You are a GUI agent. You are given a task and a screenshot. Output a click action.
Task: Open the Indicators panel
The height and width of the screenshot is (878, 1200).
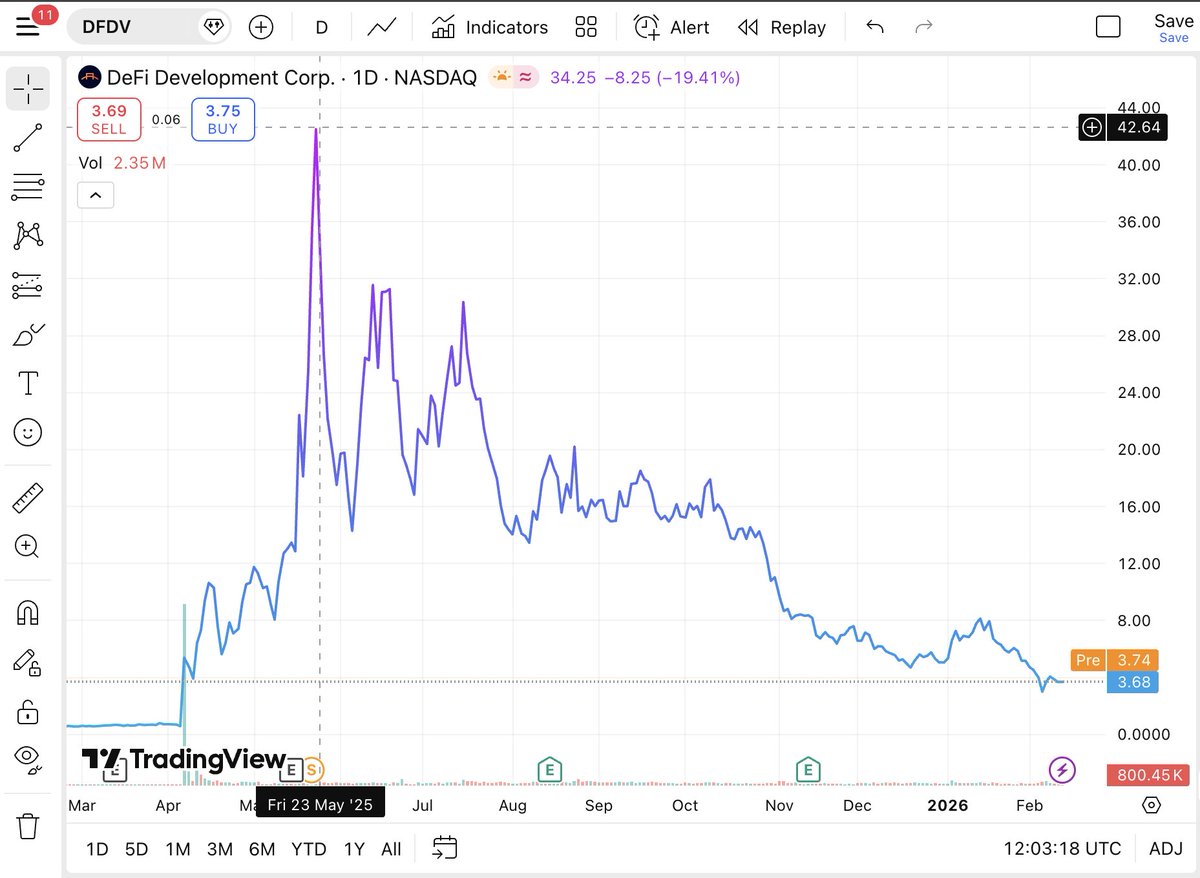click(x=490, y=27)
